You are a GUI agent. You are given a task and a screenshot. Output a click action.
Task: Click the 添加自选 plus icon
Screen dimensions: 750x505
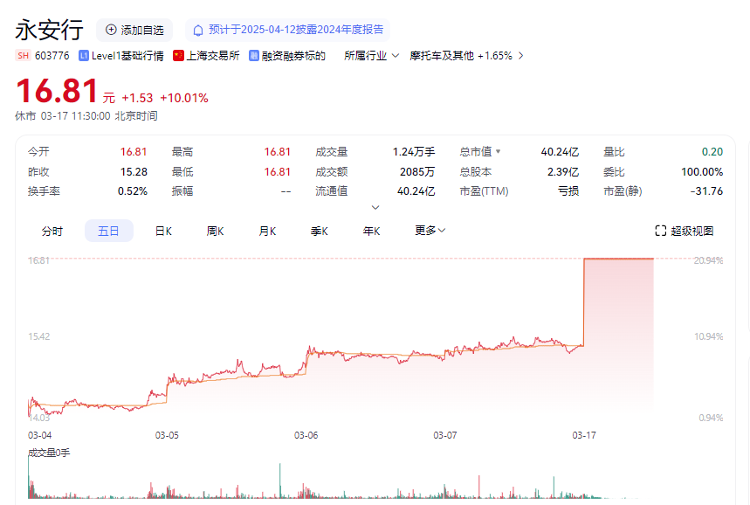pos(111,30)
